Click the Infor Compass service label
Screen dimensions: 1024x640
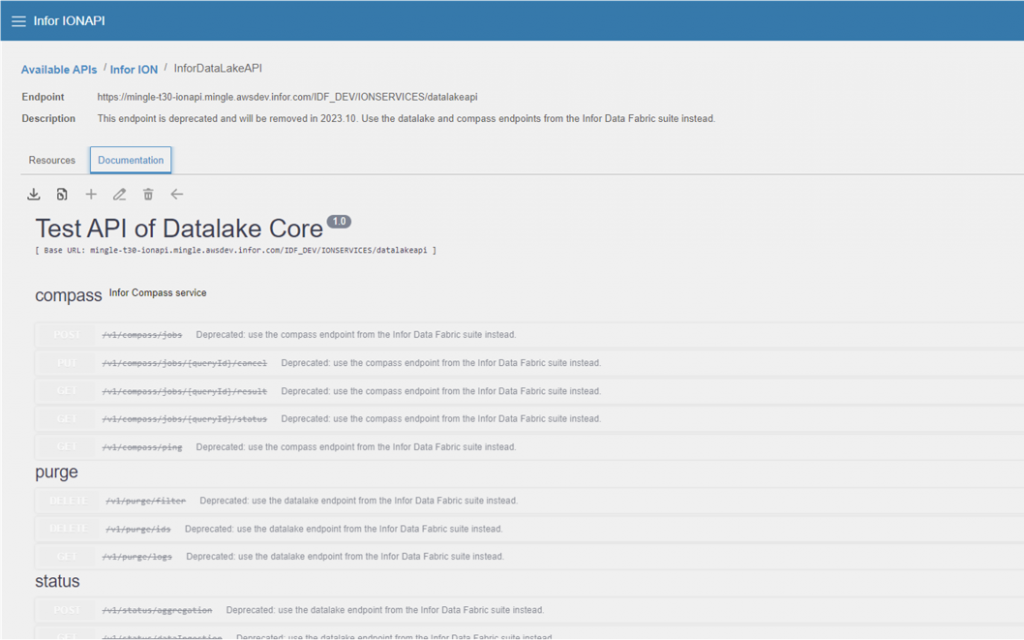point(157,293)
